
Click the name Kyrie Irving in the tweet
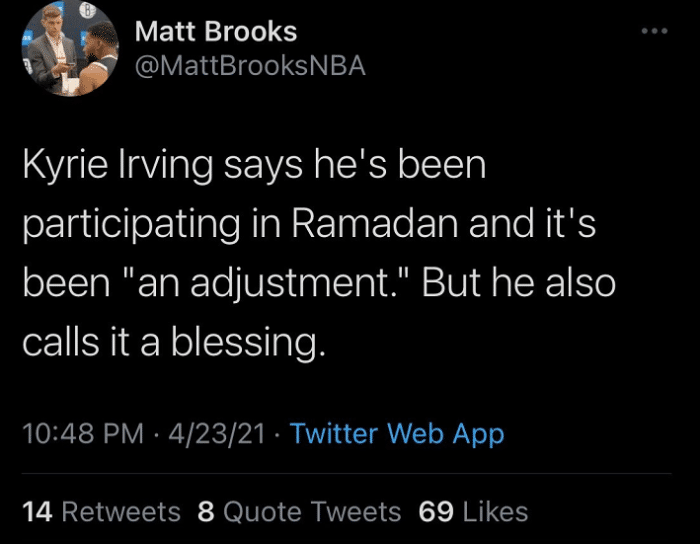click(x=119, y=164)
